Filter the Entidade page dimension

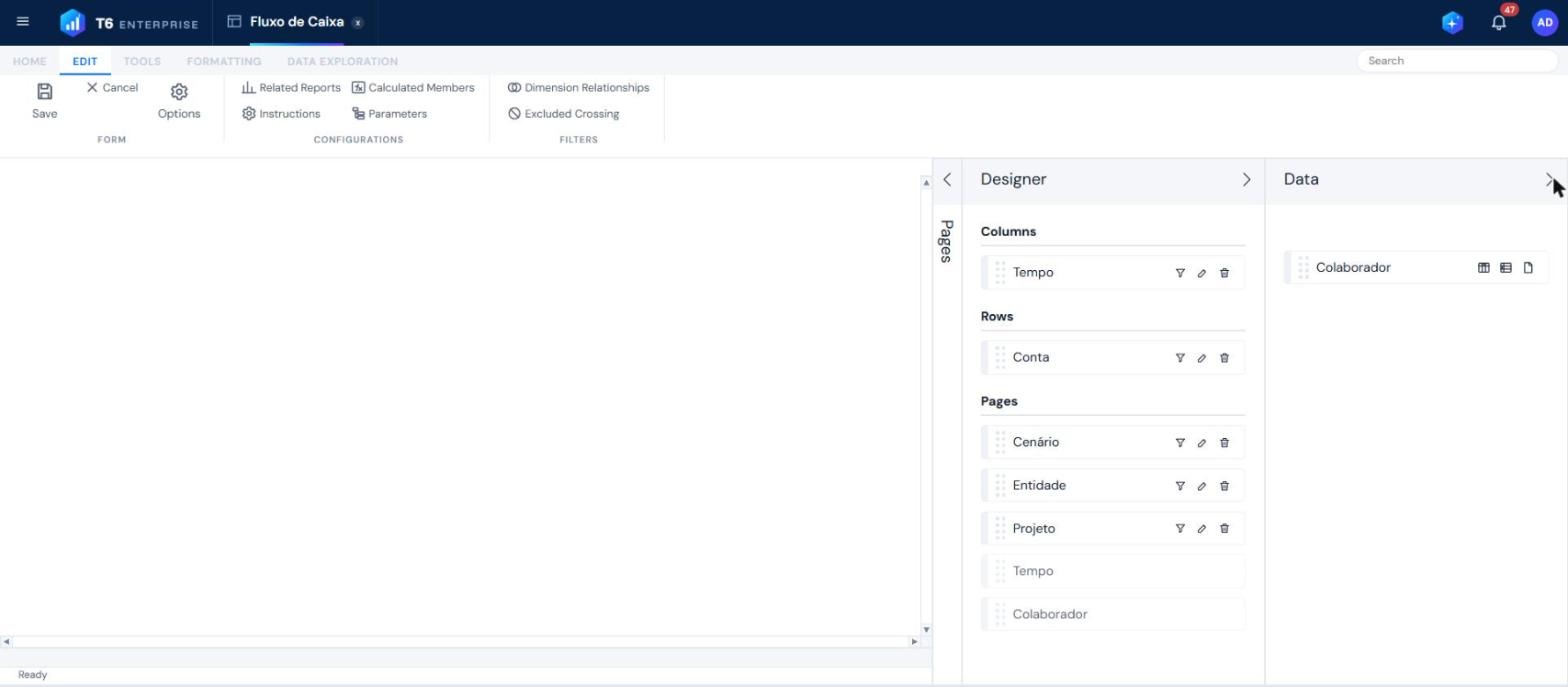tap(1180, 486)
